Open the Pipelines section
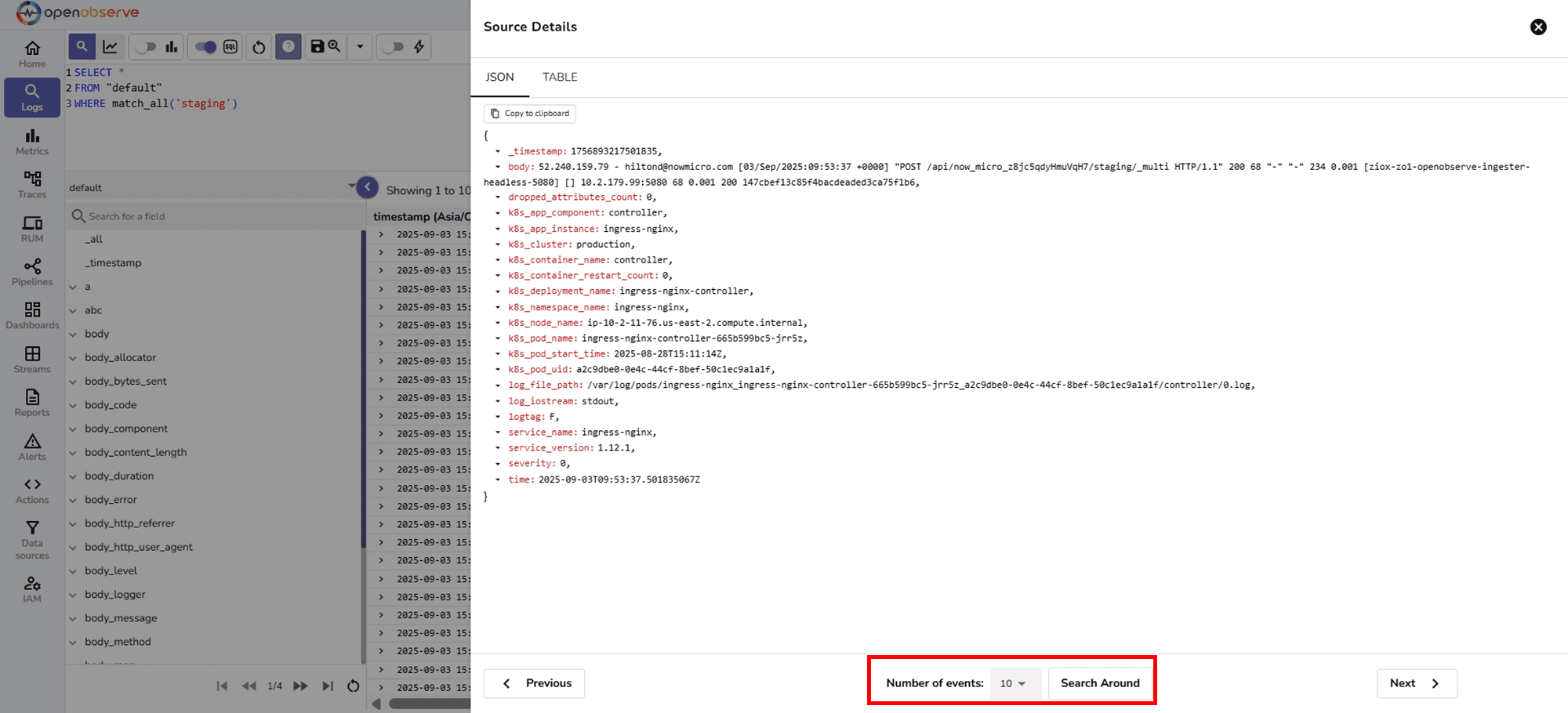Viewport: 1568px width, 713px height. point(31,273)
